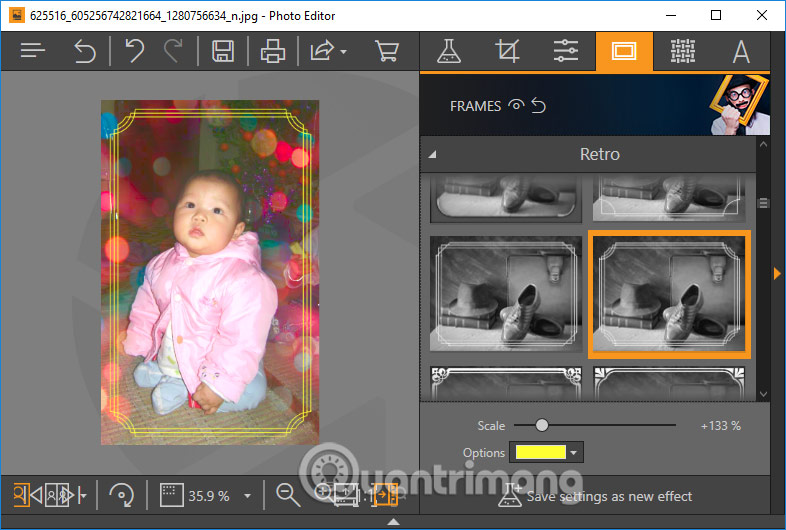Zoom in with the plus magnifier
786x530 pixels.
point(323,494)
